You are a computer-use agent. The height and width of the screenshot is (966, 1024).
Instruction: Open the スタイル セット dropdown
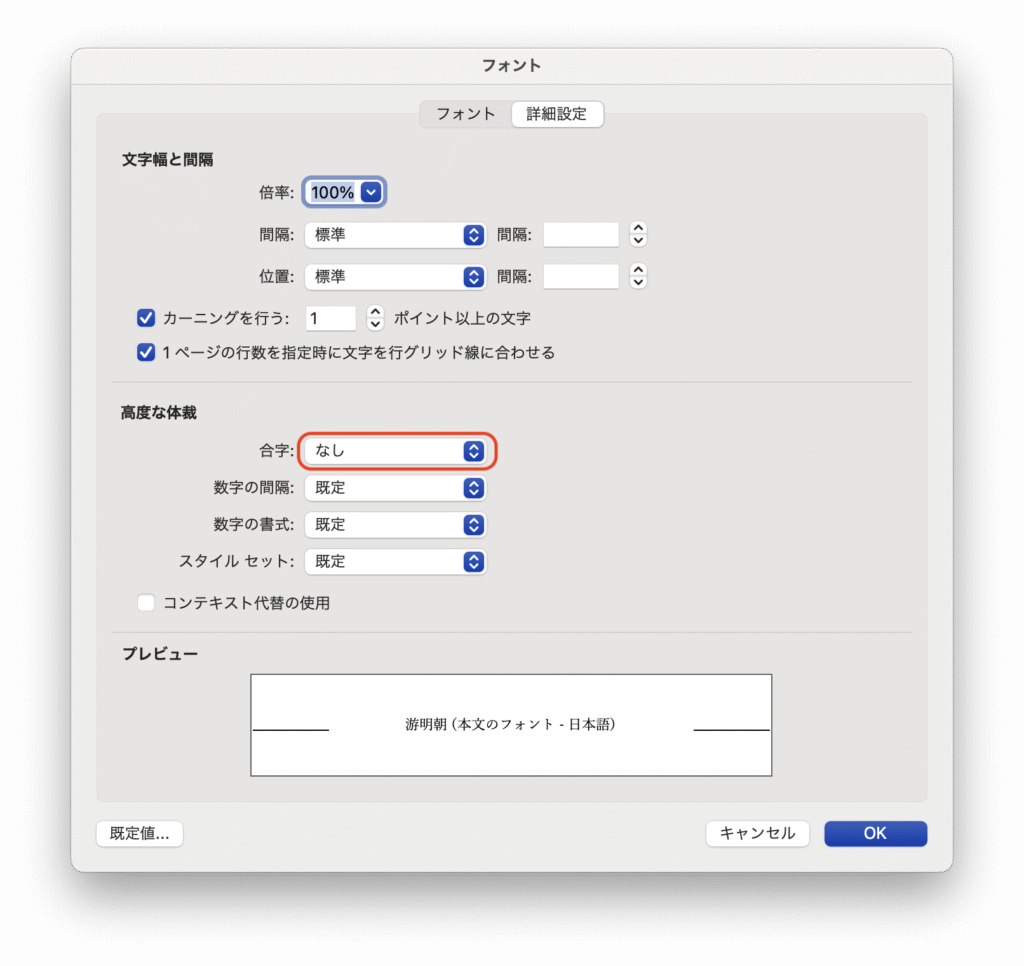(x=395, y=562)
